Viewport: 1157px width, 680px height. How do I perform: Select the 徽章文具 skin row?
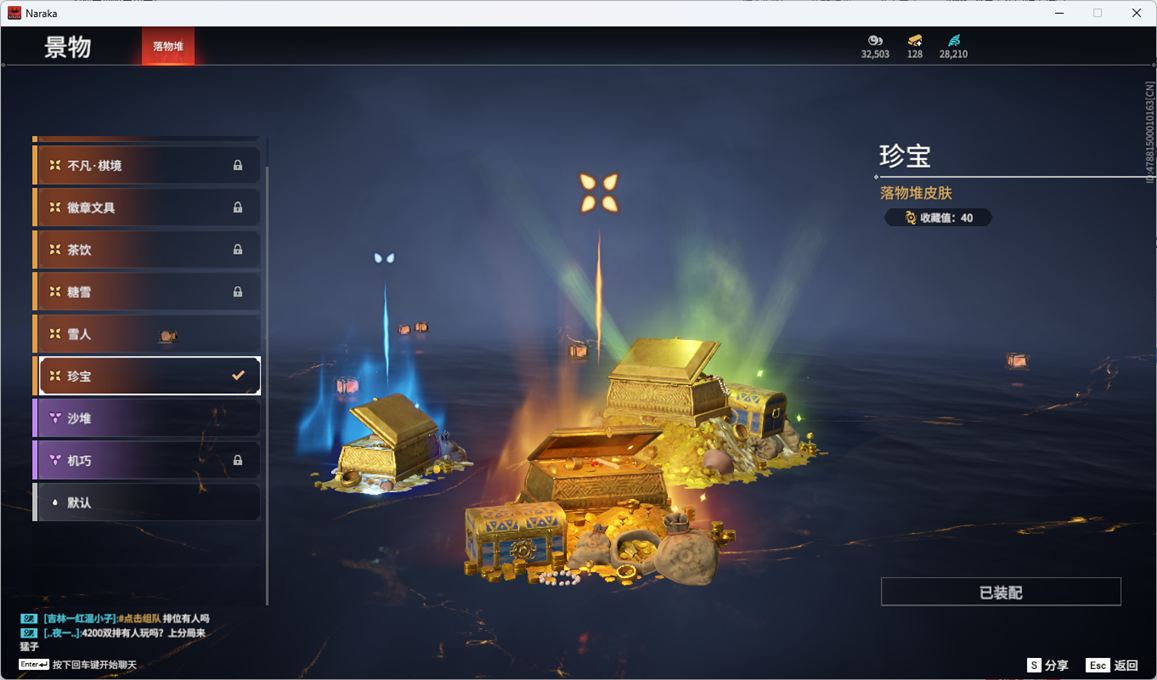[147, 207]
